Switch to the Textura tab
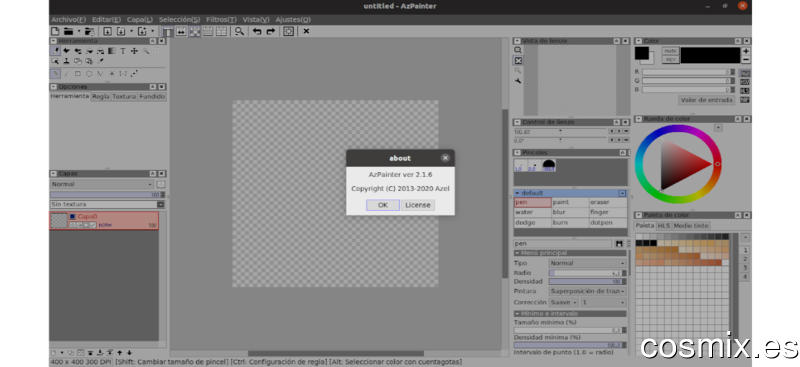This screenshot has height=367, width=800. tap(124, 96)
